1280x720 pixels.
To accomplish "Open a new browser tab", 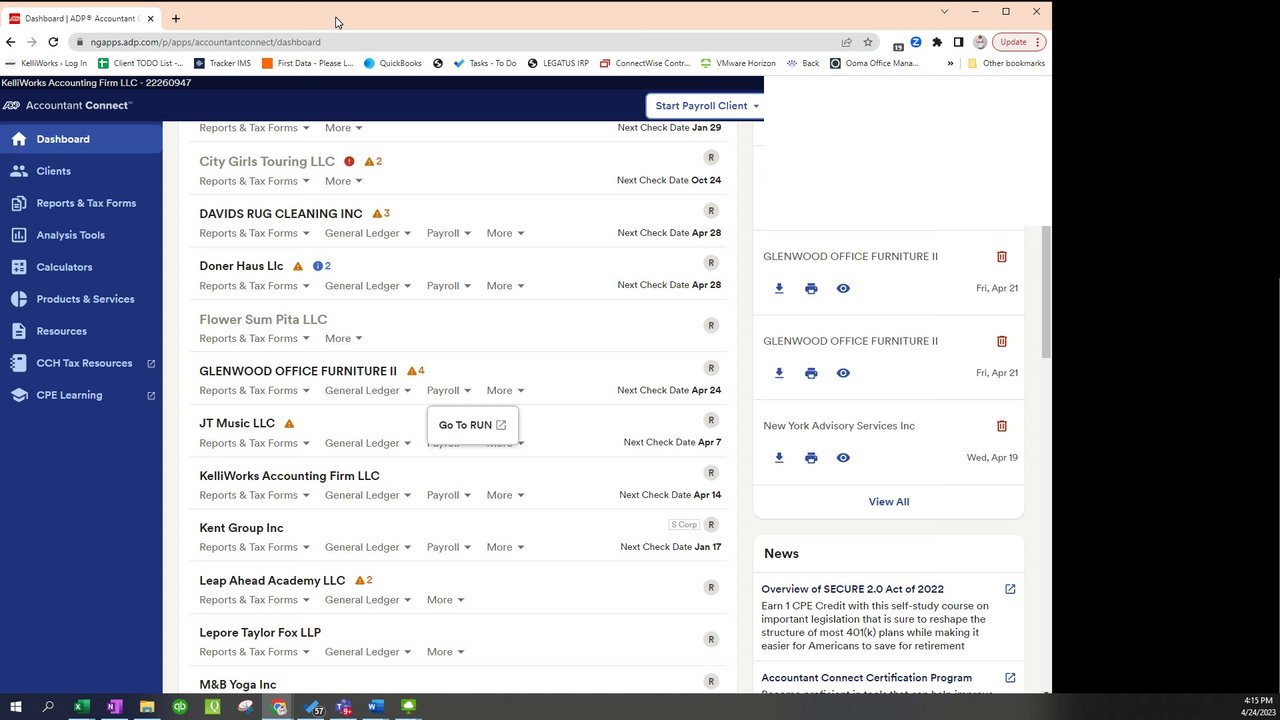I will coord(176,18).
